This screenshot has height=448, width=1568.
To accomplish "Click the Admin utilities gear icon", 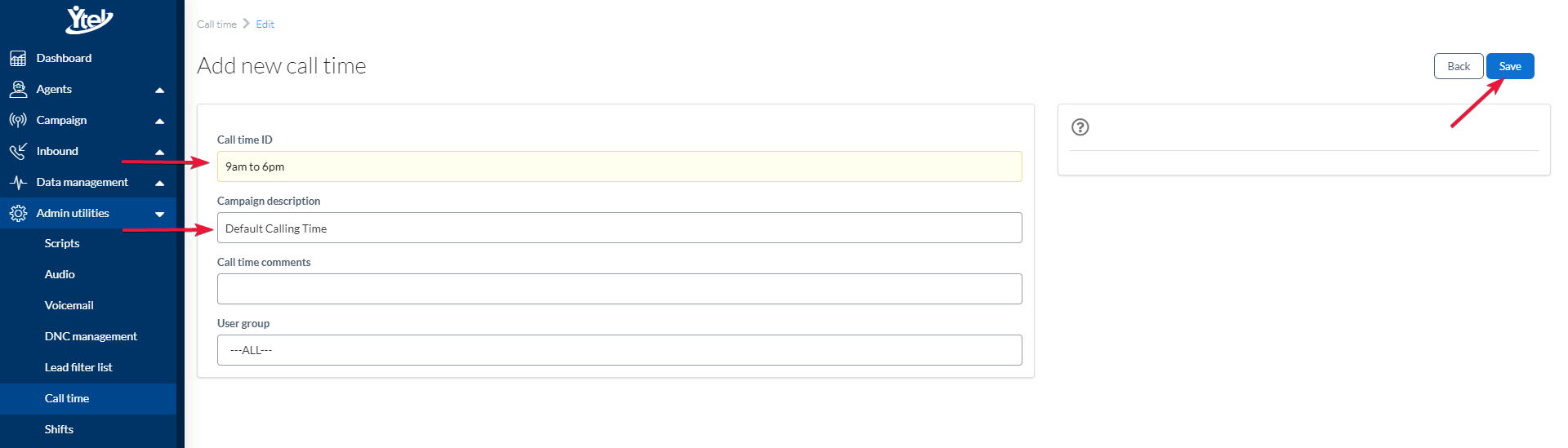I will coord(18,213).
